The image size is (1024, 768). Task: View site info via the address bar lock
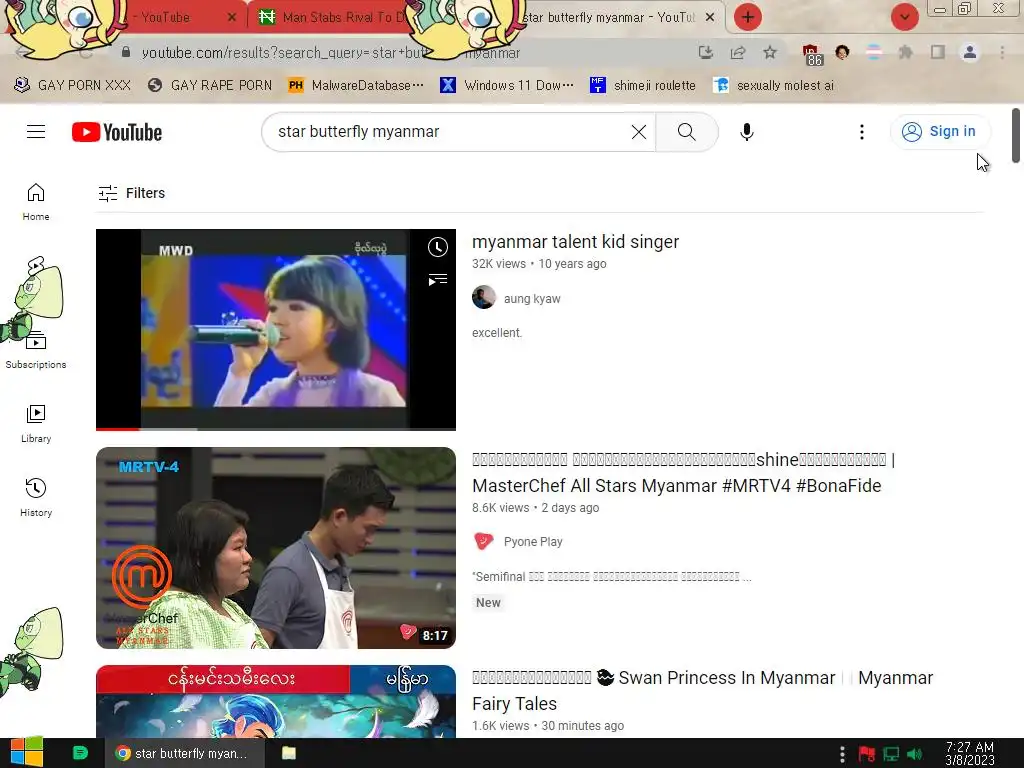point(126,52)
